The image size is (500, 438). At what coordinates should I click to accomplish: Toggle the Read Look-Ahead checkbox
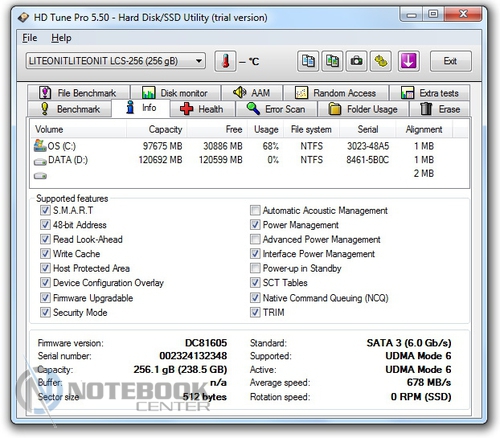pyautogui.click(x=45, y=239)
